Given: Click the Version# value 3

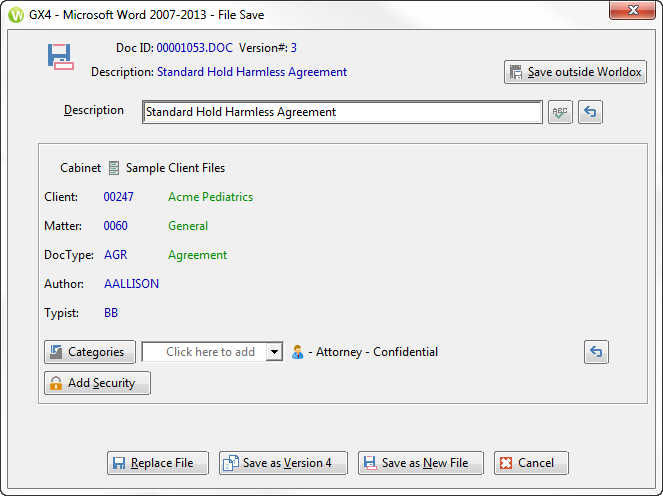Looking at the screenshot, I should click(293, 48).
